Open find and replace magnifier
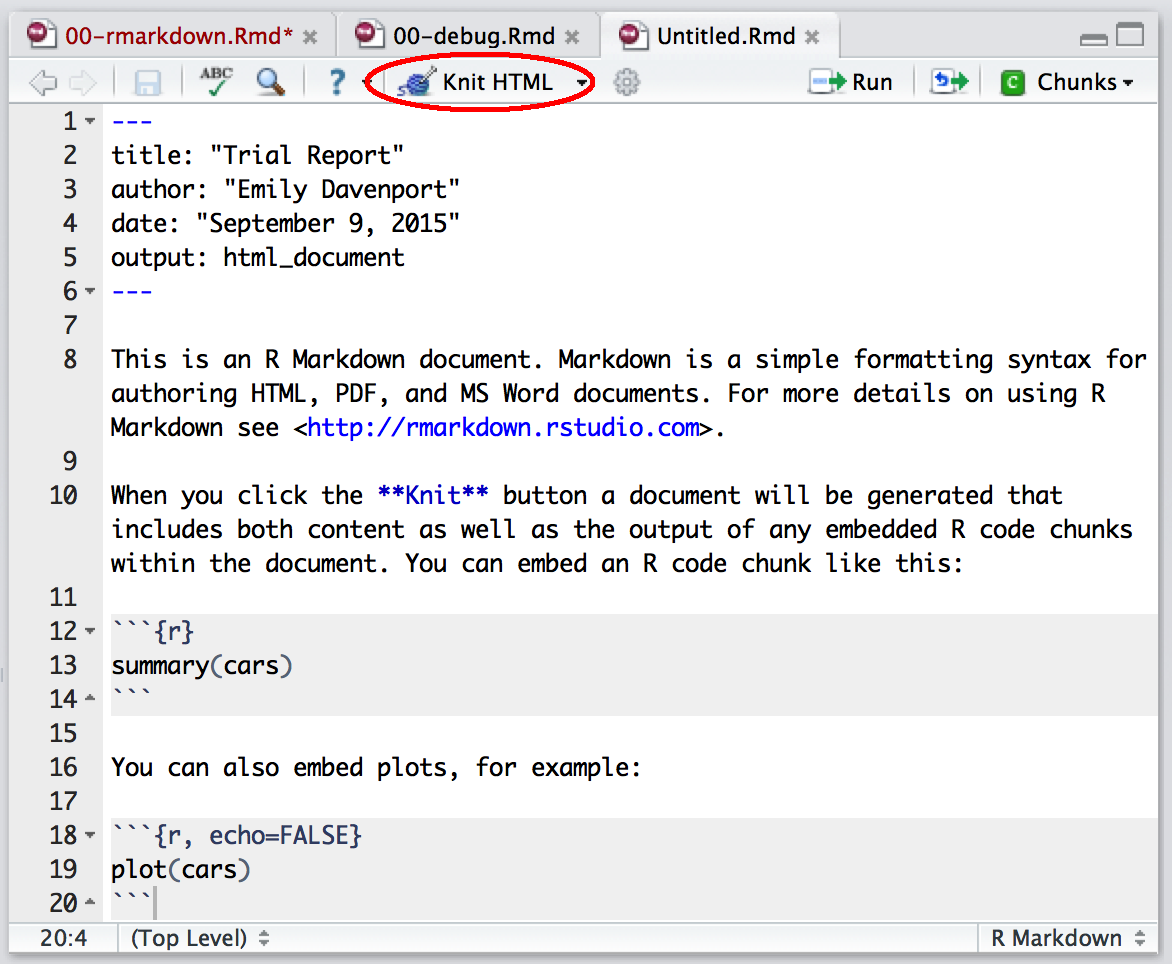 270,82
